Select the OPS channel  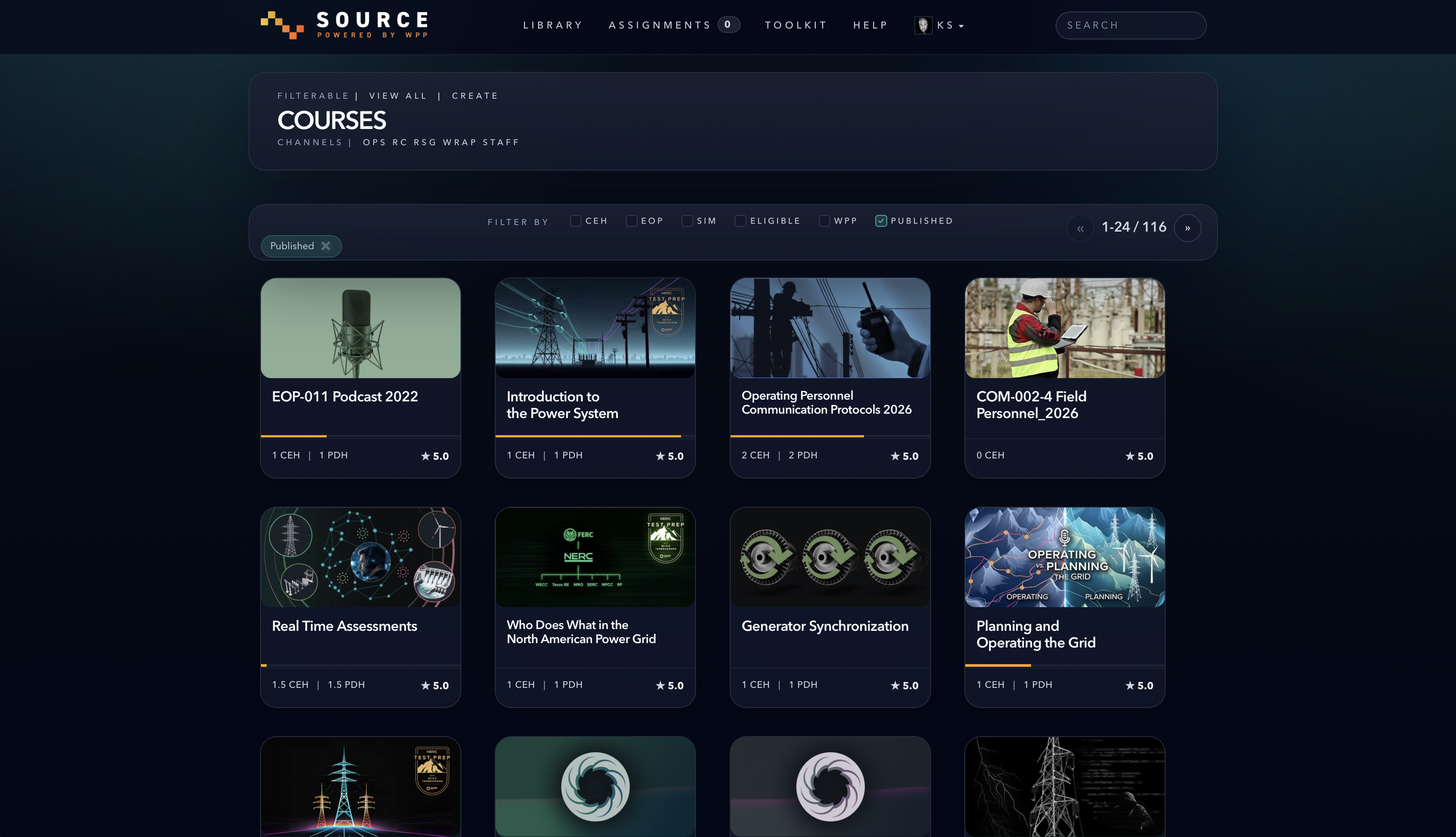[x=375, y=143]
